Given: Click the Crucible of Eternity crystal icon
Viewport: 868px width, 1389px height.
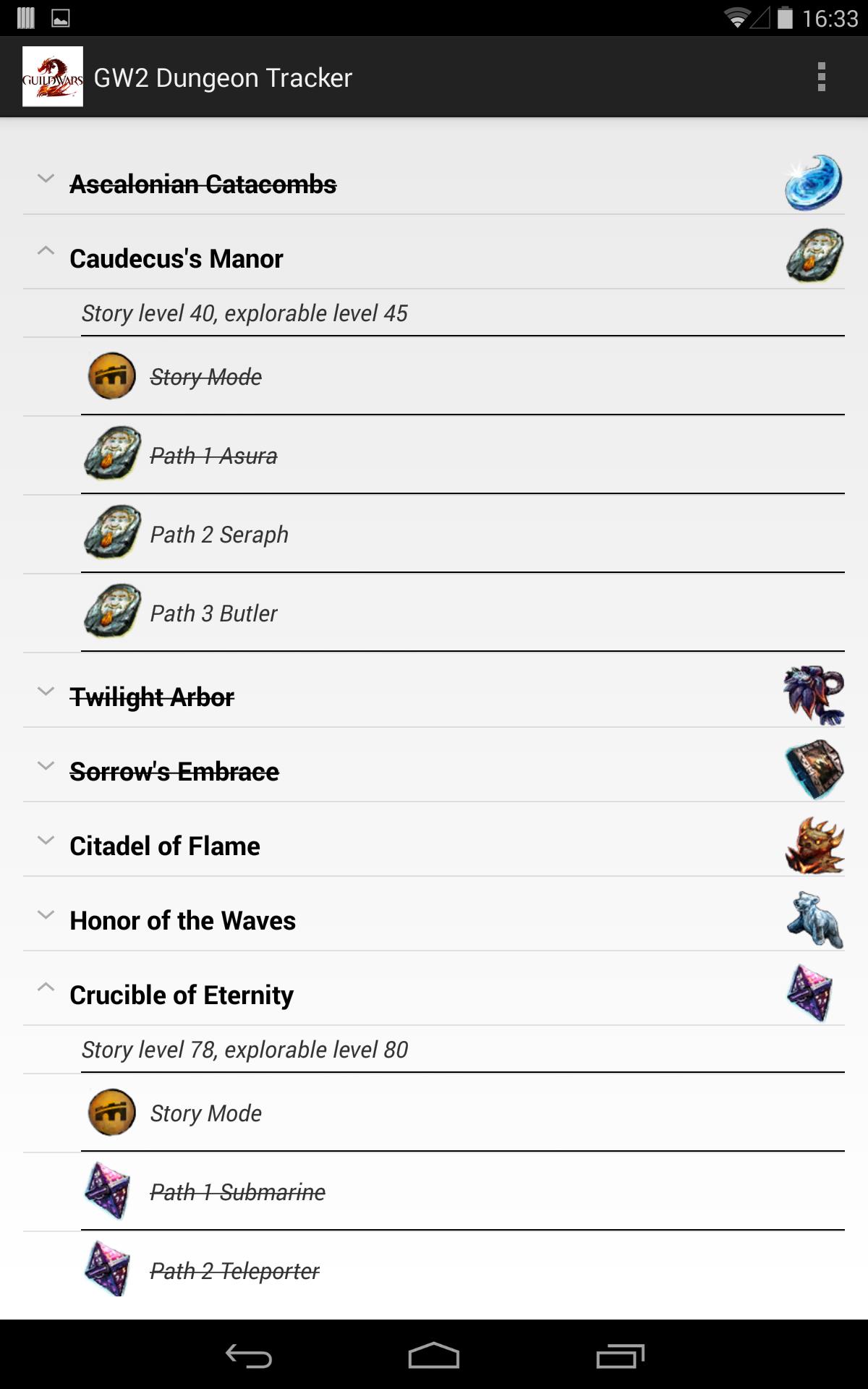Looking at the screenshot, I should (x=813, y=994).
